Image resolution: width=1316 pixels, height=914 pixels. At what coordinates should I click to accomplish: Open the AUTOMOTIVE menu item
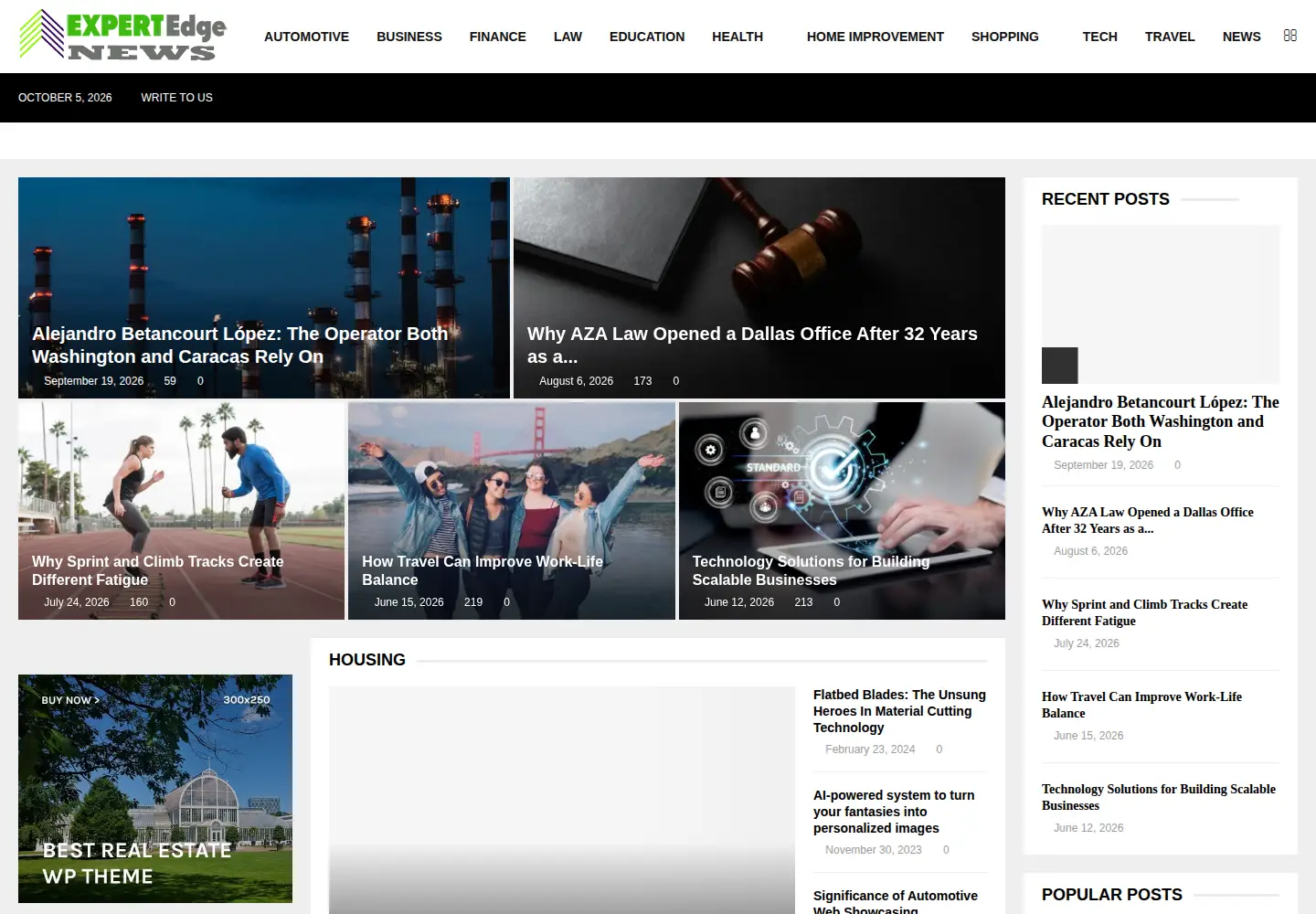point(306,37)
